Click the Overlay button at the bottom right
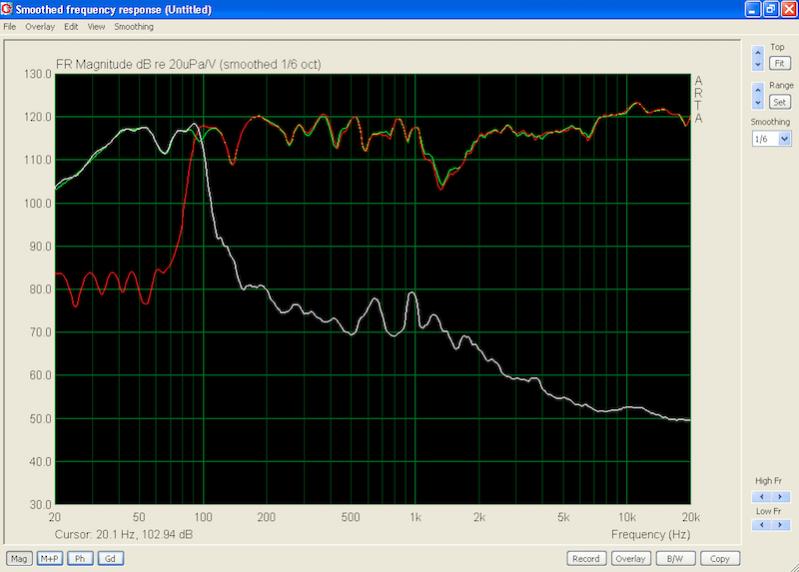The image size is (799, 572). (x=630, y=559)
